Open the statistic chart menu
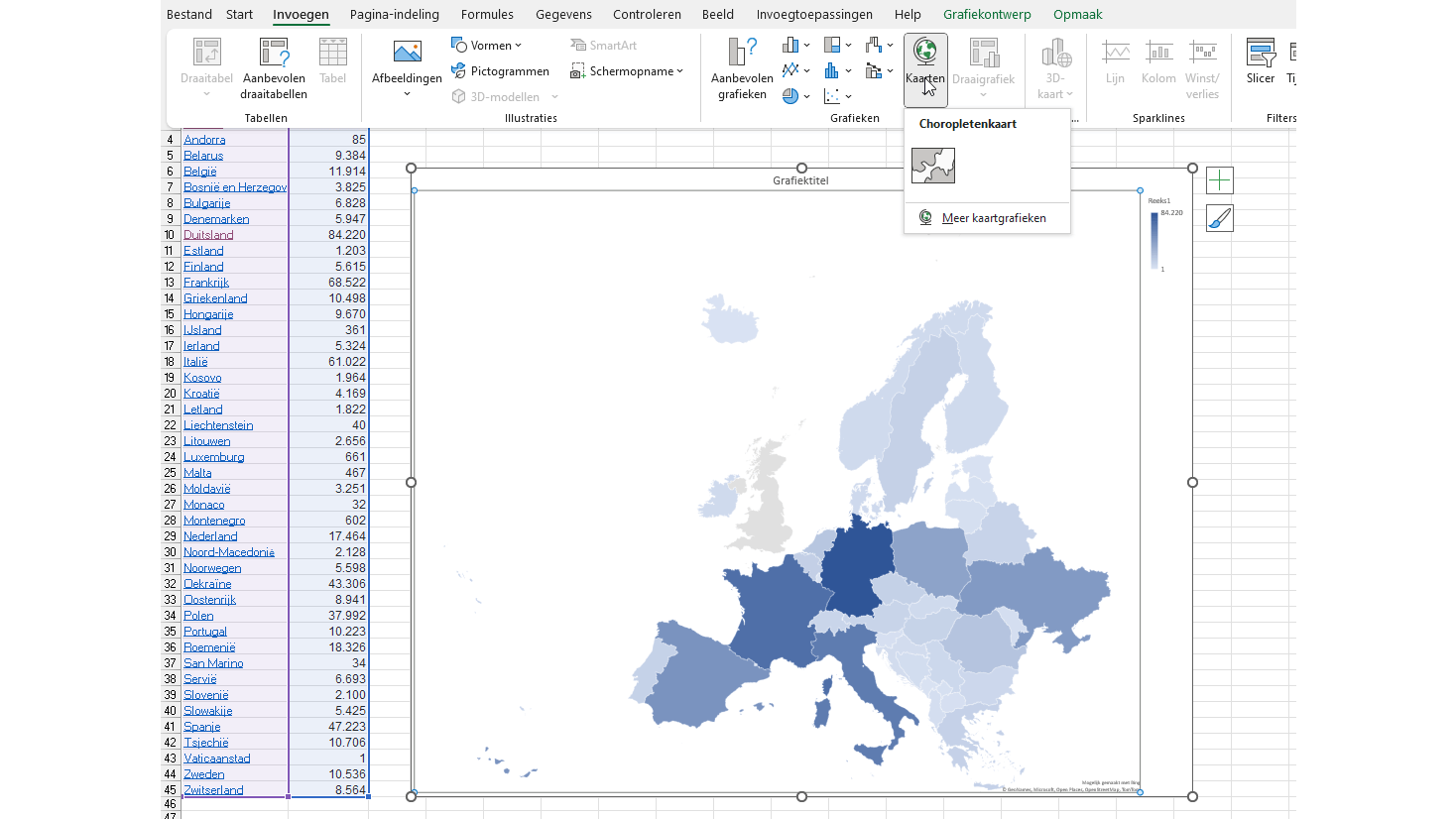1456x819 pixels. click(x=837, y=71)
